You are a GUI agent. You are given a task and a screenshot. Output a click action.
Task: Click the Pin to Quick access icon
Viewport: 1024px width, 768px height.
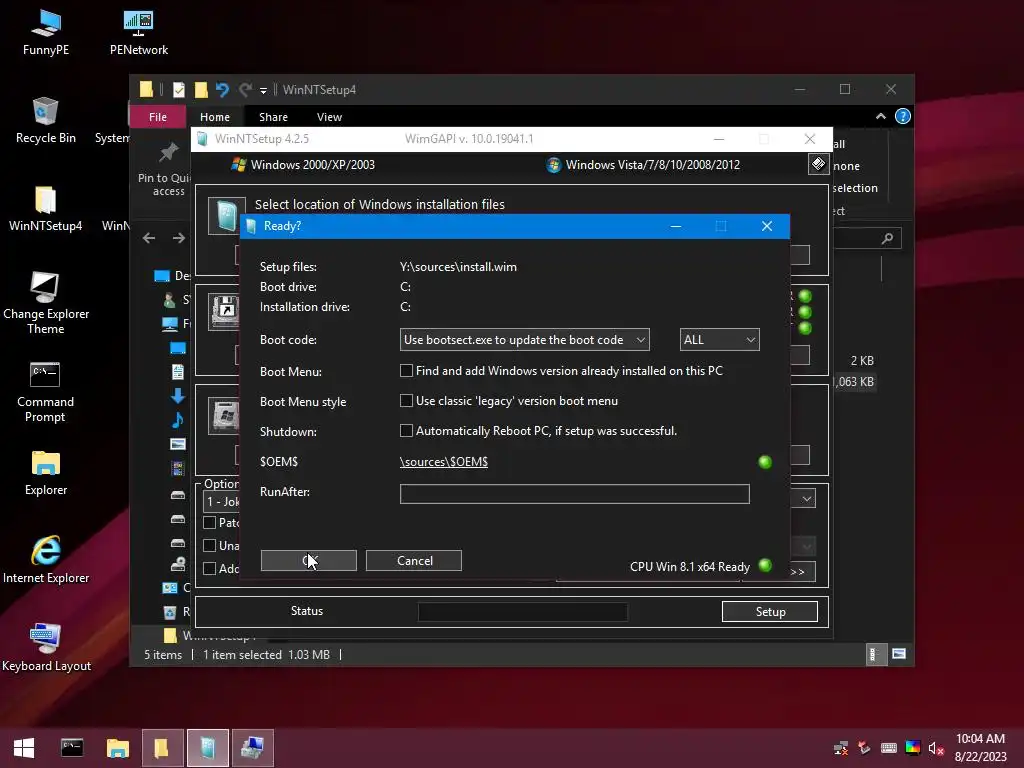click(168, 153)
